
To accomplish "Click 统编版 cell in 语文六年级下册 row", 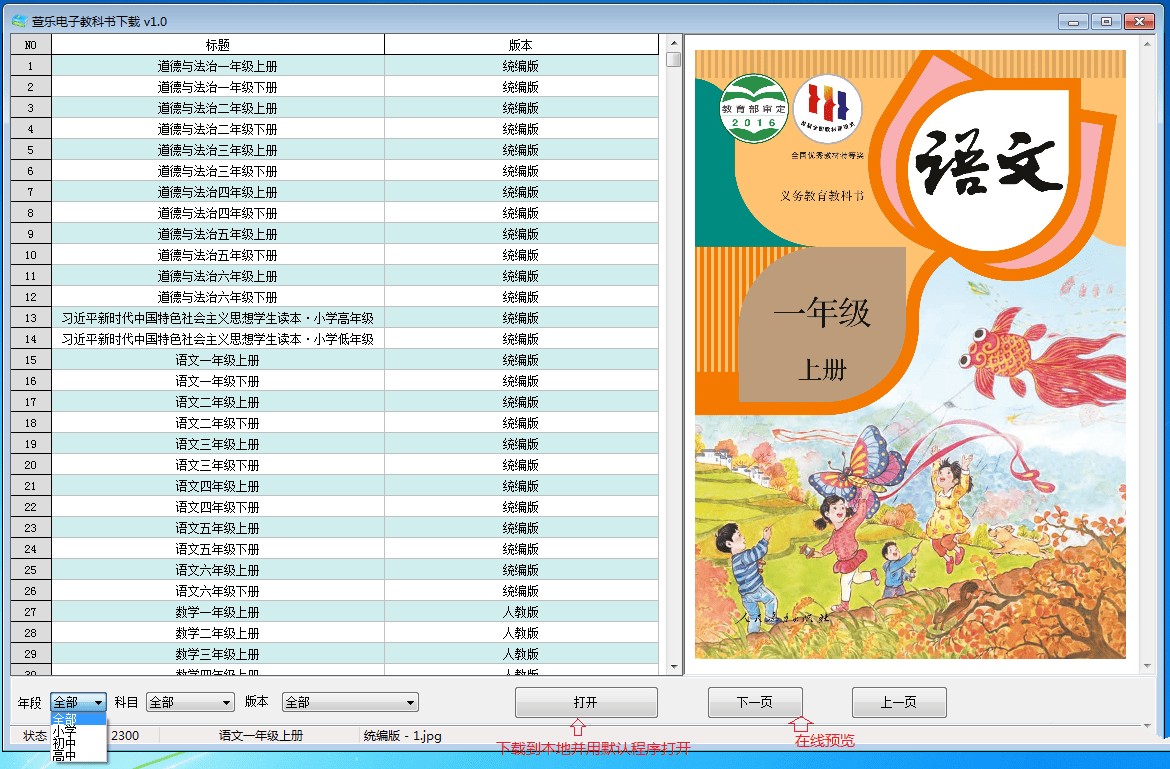I will [521, 591].
